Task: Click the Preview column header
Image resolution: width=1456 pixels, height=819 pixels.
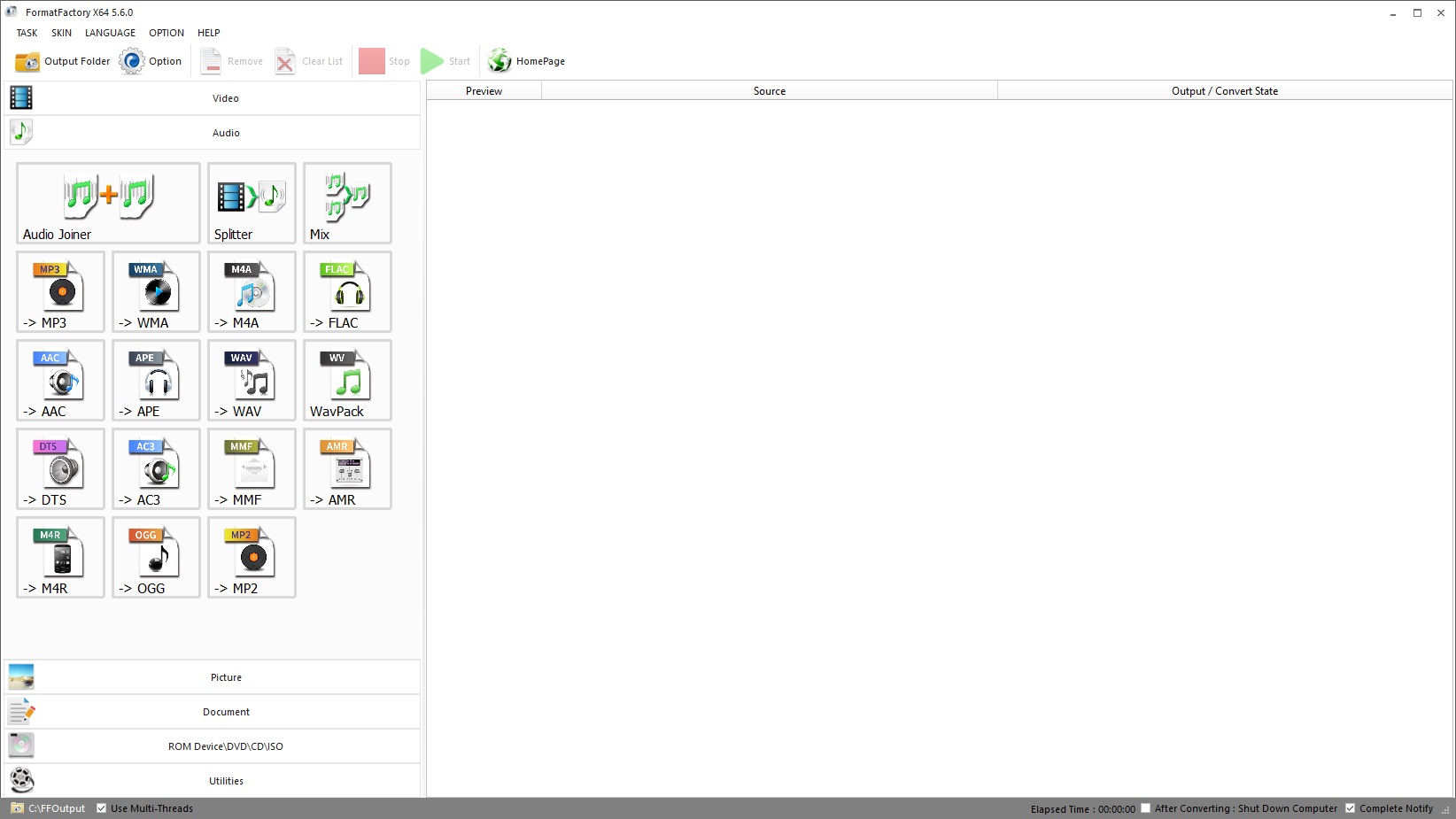Action: pos(484,90)
